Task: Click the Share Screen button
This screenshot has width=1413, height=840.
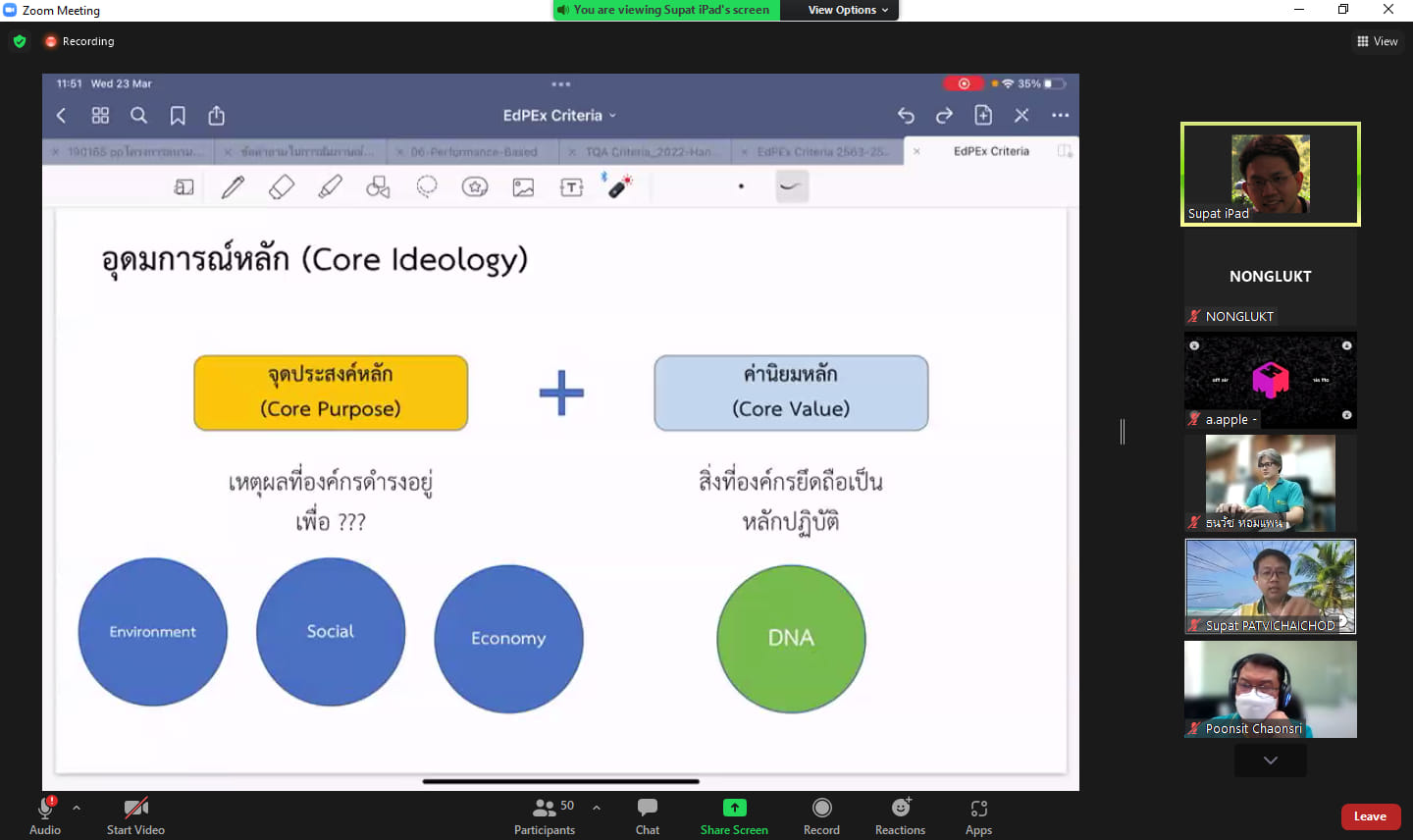Action: point(734,816)
